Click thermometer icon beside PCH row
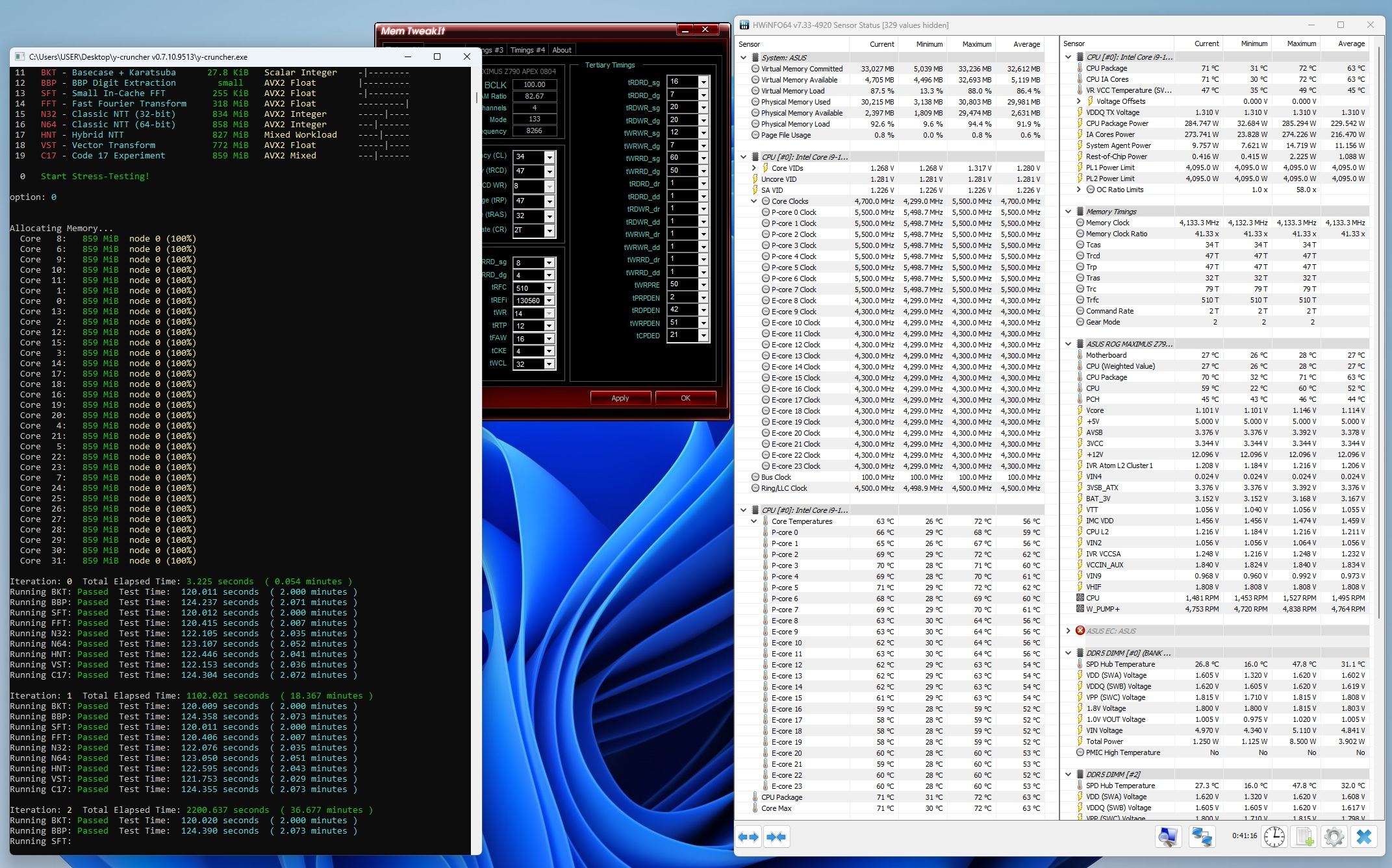1392x868 pixels. (x=1080, y=399)
